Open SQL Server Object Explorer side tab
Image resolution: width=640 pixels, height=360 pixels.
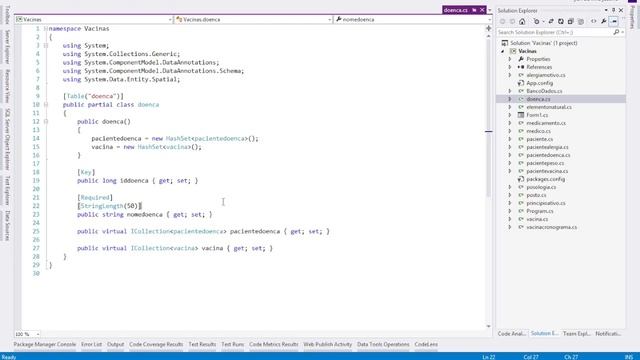pos(7,139)
